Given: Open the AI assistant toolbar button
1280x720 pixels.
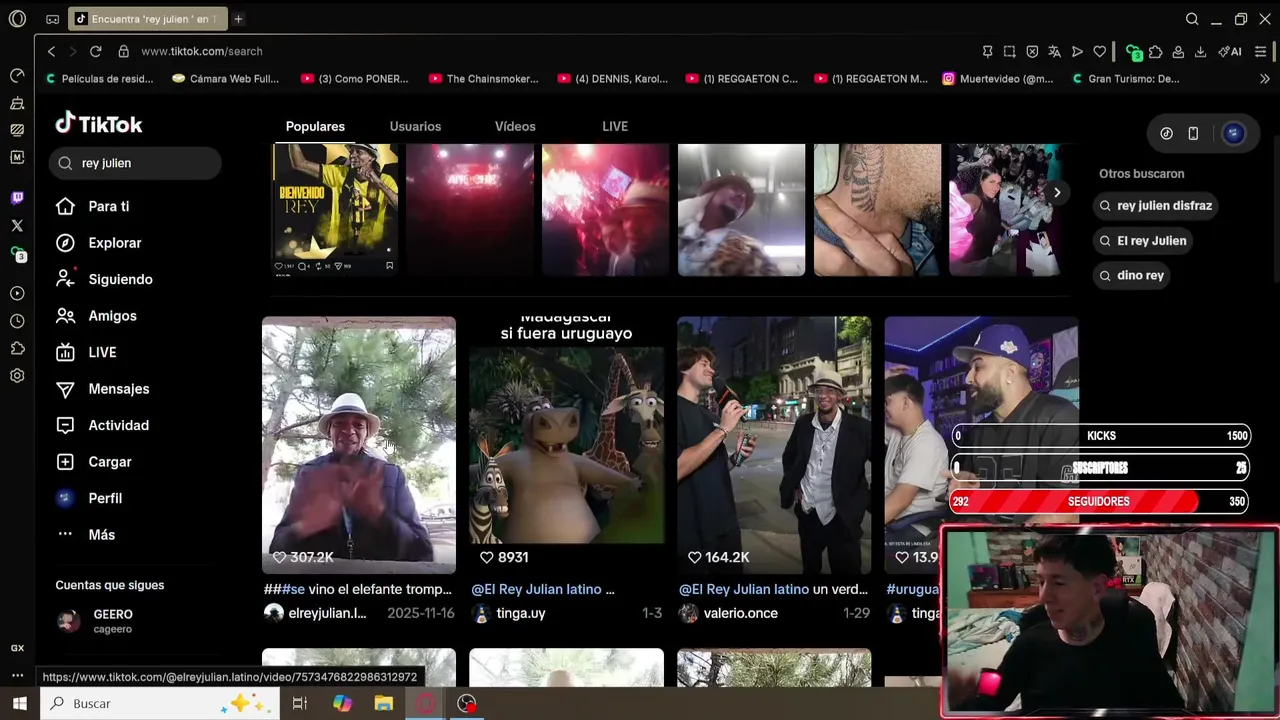Looking at the screenshot, I should [1230, 51].
